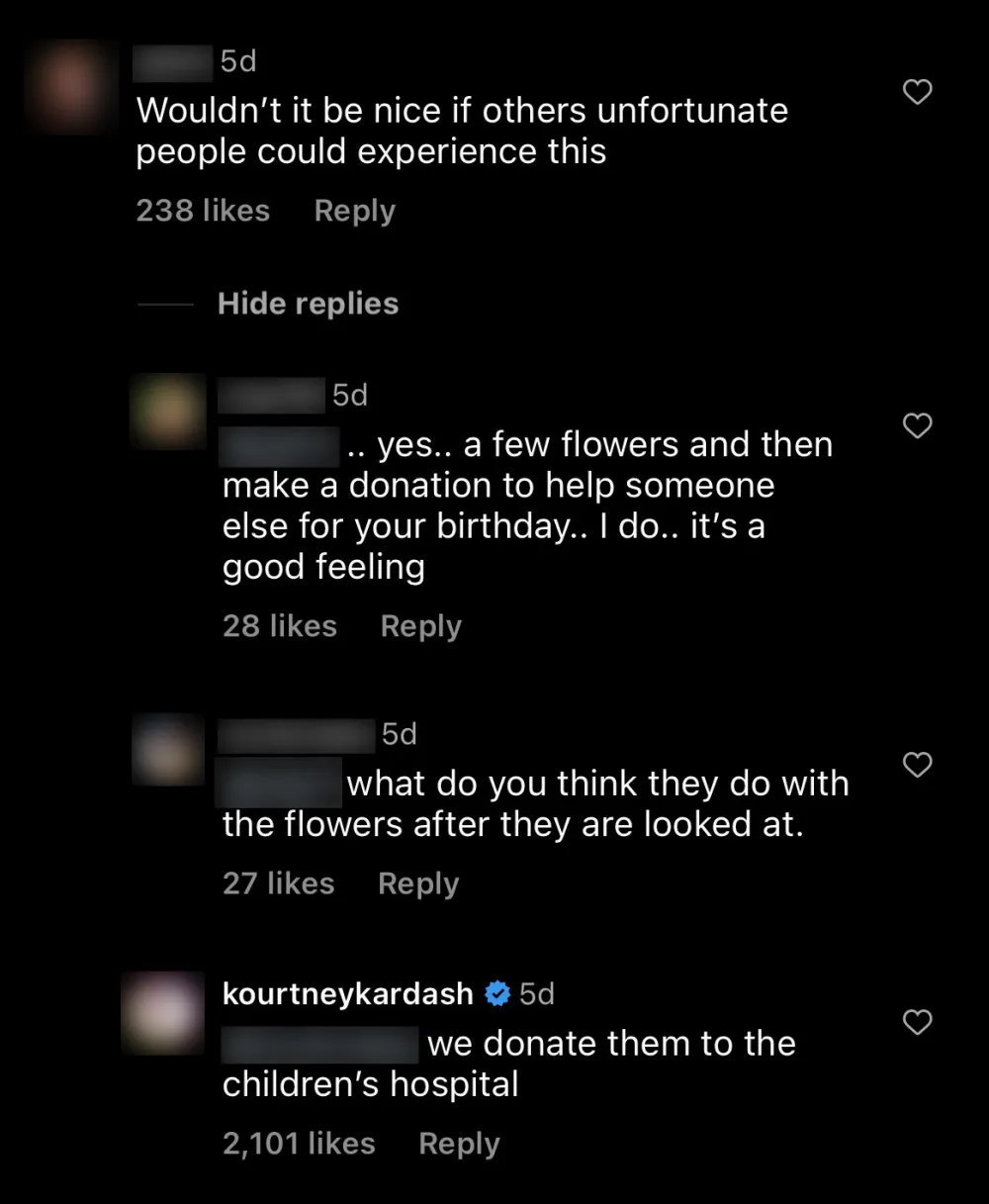
Task: Click kourtneykardash's blue verified badge
Action: click(x=497, y=993)
